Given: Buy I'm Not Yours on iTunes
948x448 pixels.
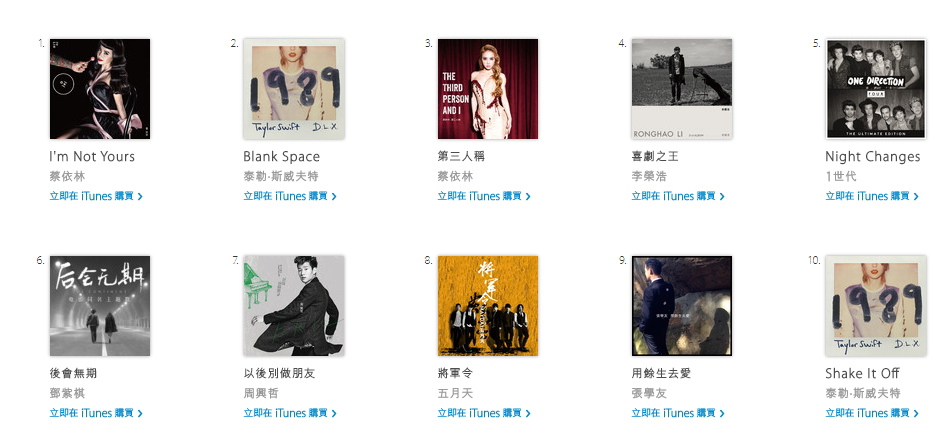Looking at the screenshot, I should click(96, 196).
